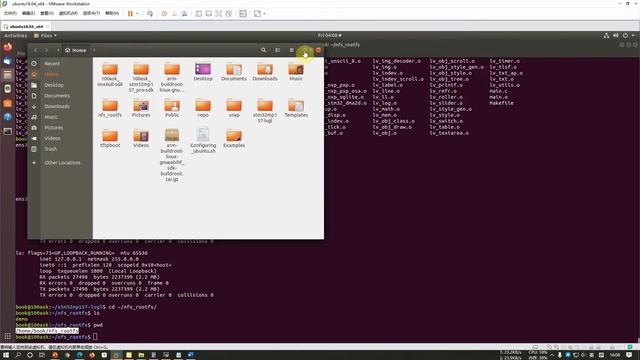Select the nfs_rootfs folder
Screen dimensions: 640x360
click(x=110, y=108)
